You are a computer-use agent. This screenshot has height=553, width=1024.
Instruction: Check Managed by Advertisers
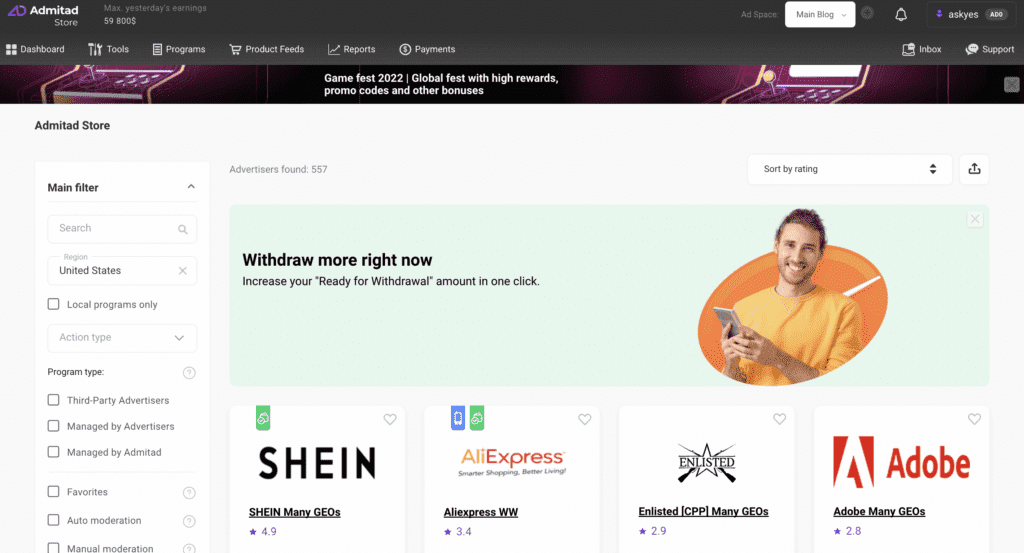click(x=54, y=426)
